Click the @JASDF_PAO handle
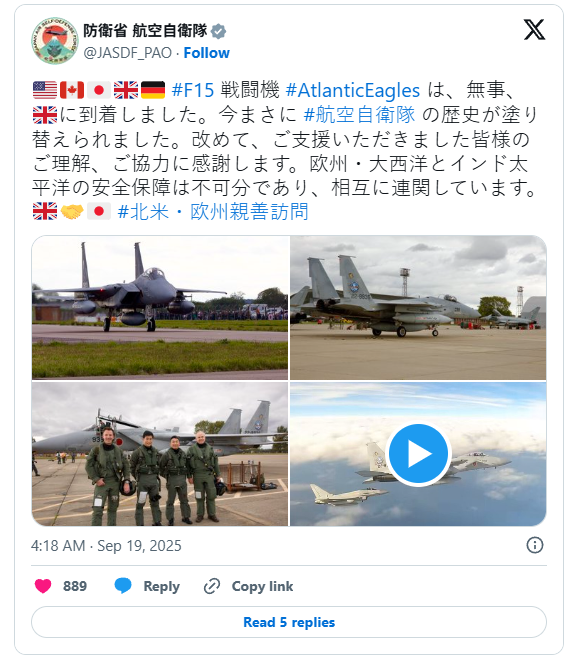 tap(127, 53)
